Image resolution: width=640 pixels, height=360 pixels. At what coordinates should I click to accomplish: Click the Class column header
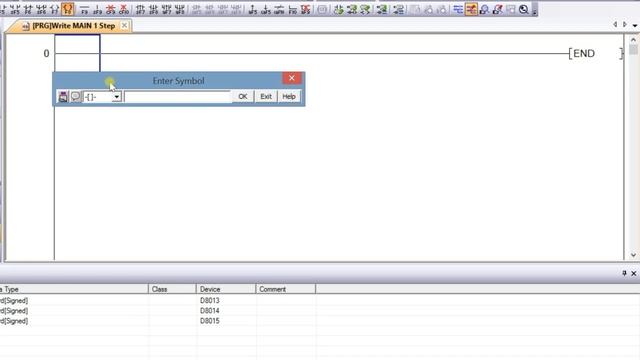[172, 289]
